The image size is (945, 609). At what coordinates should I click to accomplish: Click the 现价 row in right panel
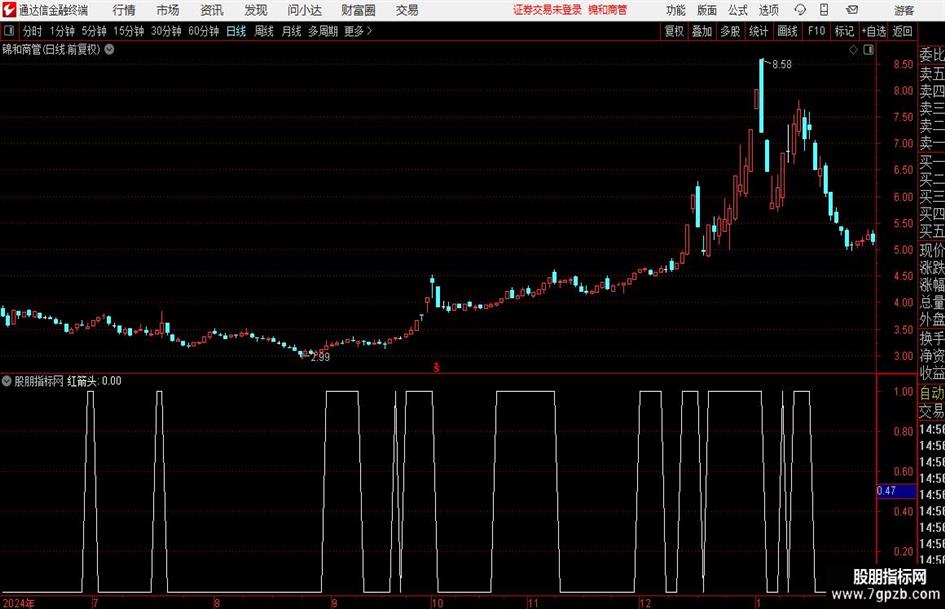click(932, 250)
